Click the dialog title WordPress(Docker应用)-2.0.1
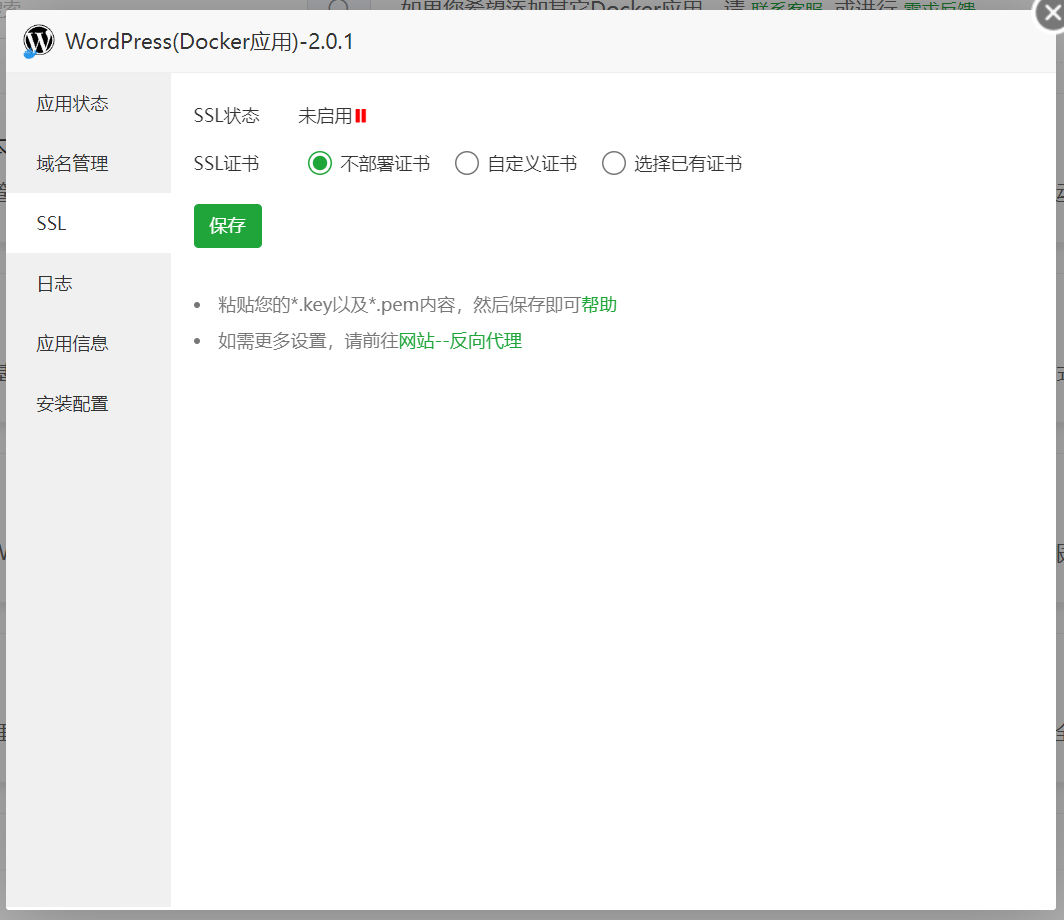The width and height of the screenshot is (1064, 920). pyautogui.click(x=209, y=41)
